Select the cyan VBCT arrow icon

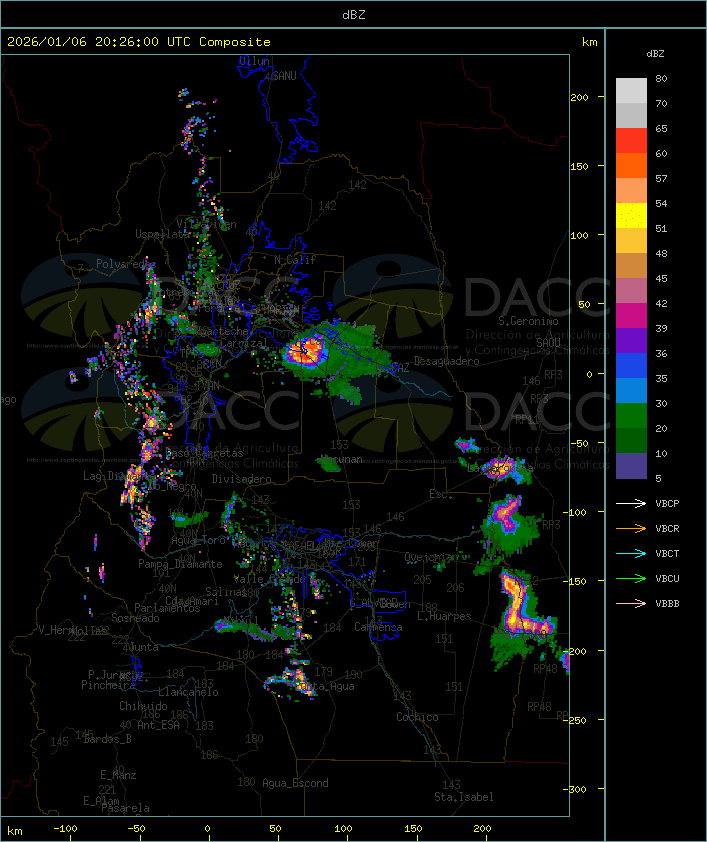632,554
